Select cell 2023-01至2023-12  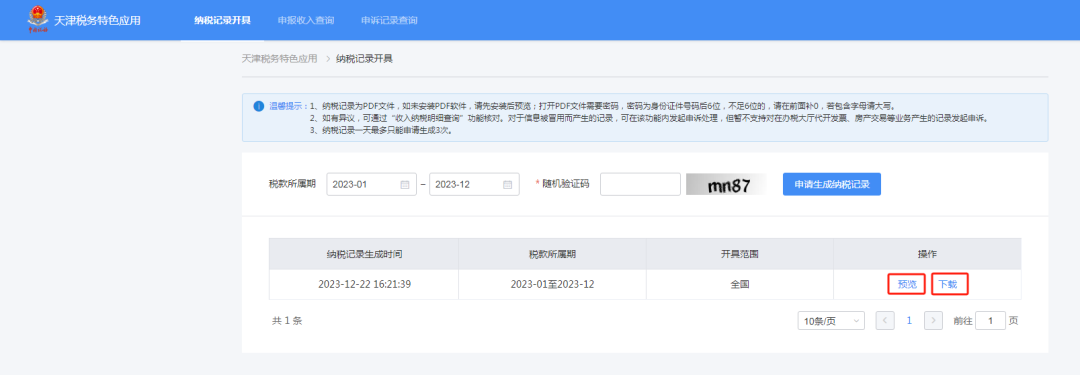pos(552,284)
